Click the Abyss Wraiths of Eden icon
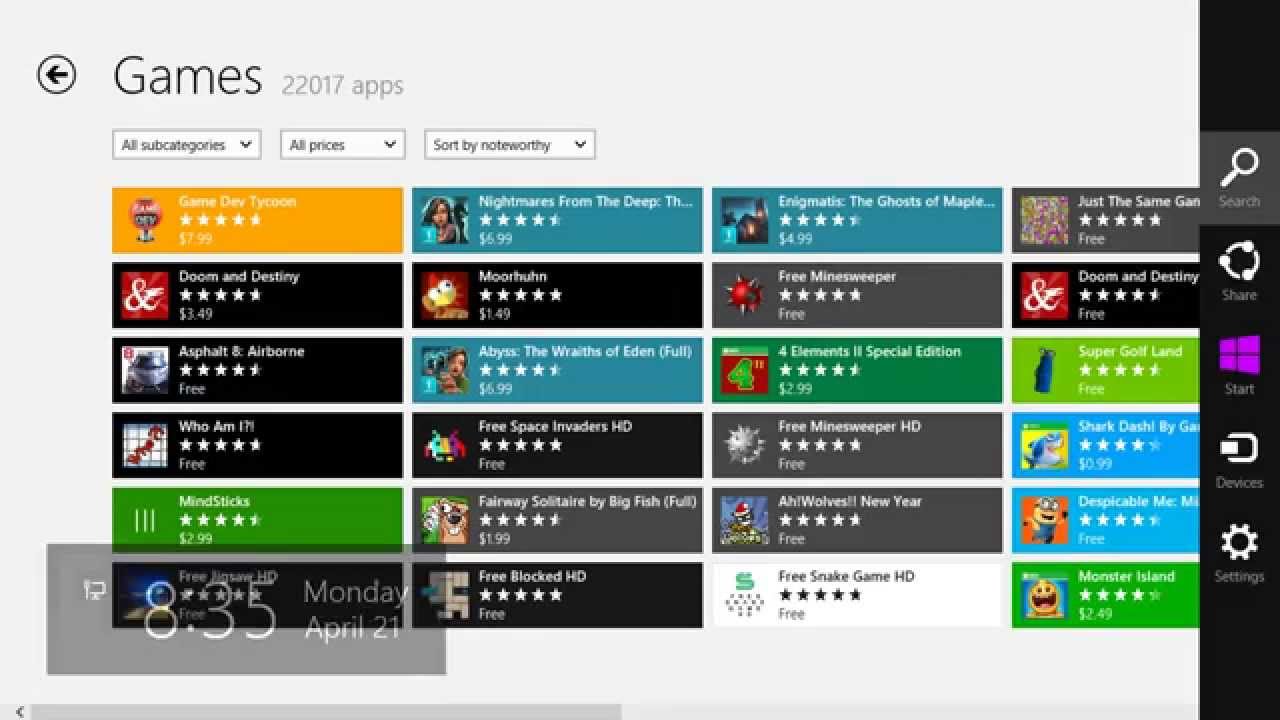Image resolution: width=1280 pixels, height=720 pixels. tap(445, 370)
